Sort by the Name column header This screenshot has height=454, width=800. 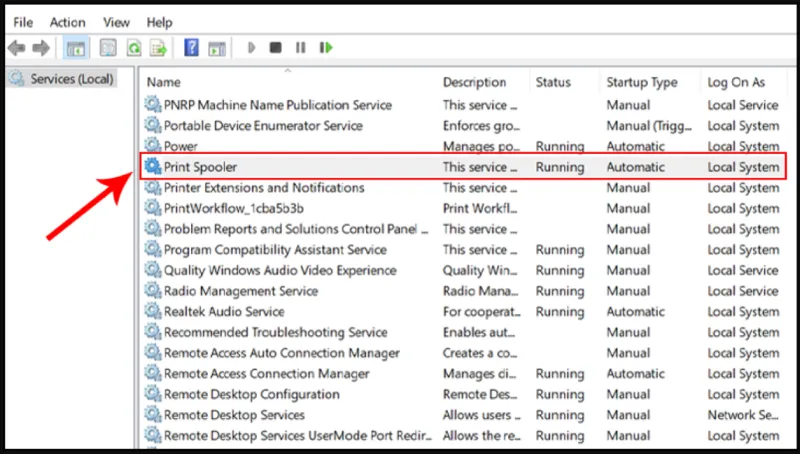(x=163, y=82)
